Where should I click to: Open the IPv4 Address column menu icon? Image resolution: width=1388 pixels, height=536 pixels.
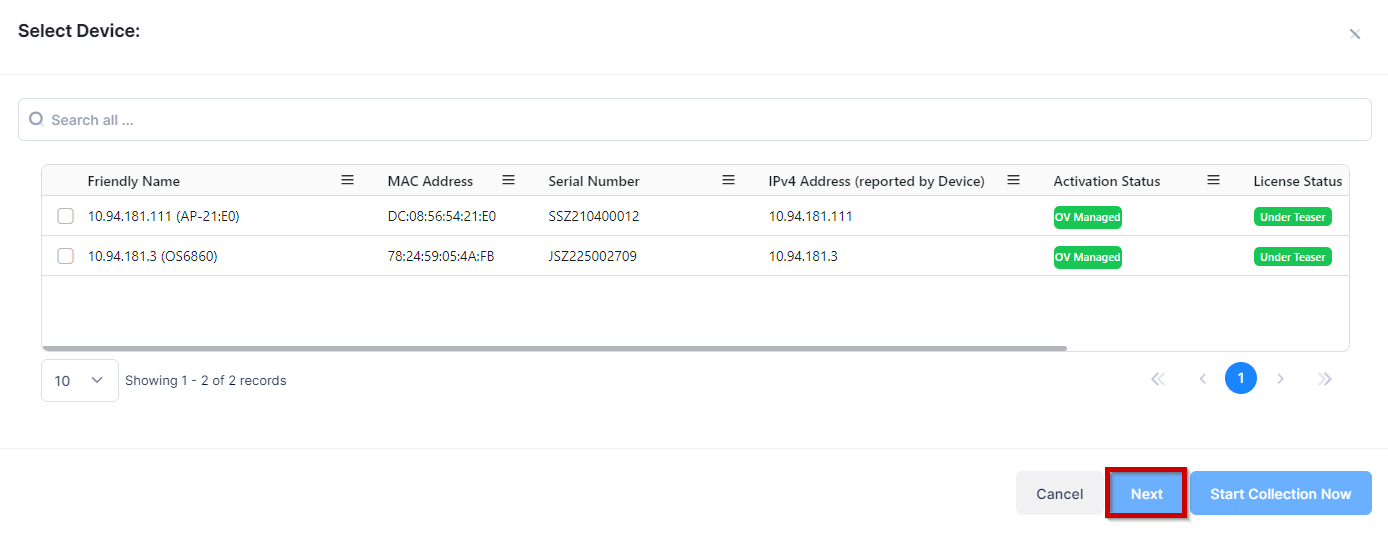1013,180
